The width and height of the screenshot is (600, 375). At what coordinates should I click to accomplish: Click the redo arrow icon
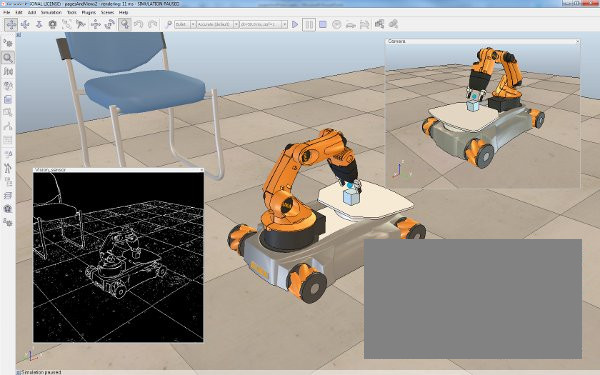click(x=153, y=24)
